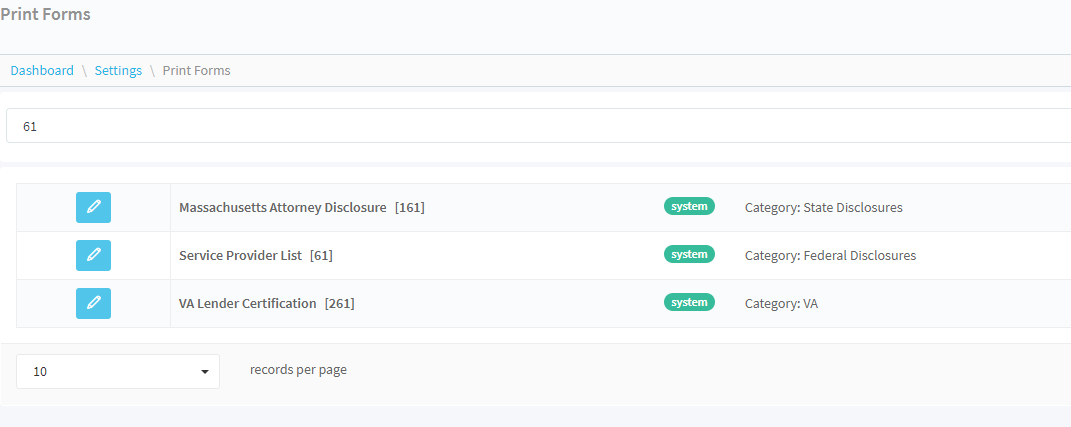This screenshot has width=1071, height=427.
Task: Click form number [261] in VA row
Action: [340, 303]
